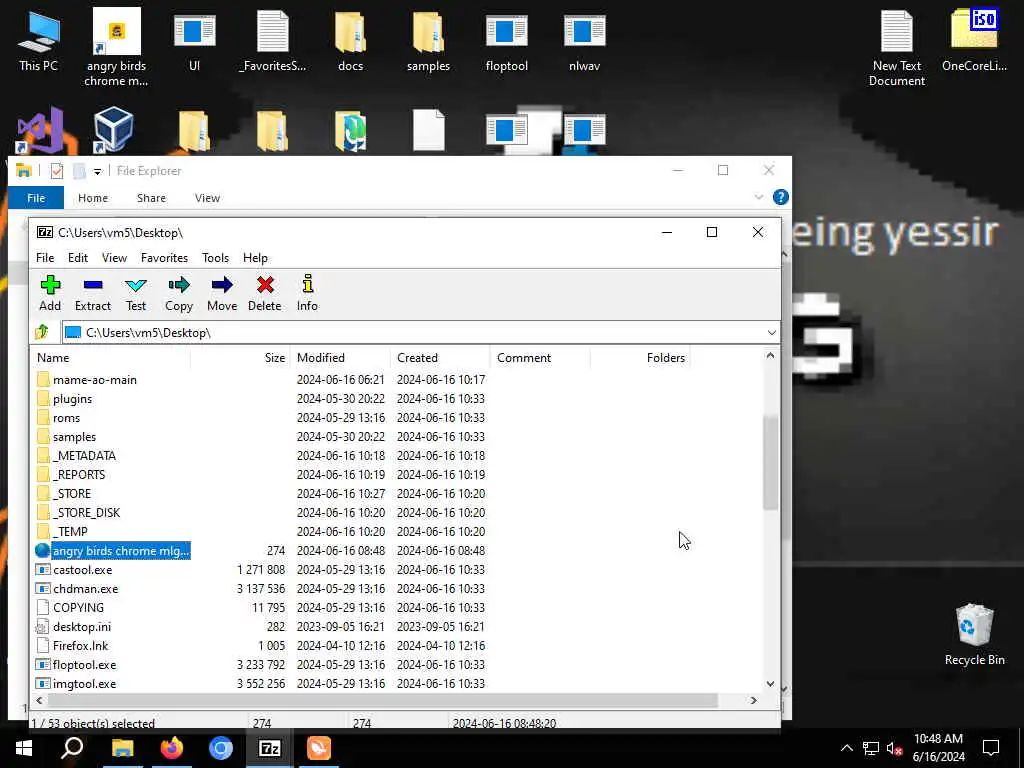This screenshot has height=768, width=1024.
Task: Select the plugins folder row
Action: [72, 398]
